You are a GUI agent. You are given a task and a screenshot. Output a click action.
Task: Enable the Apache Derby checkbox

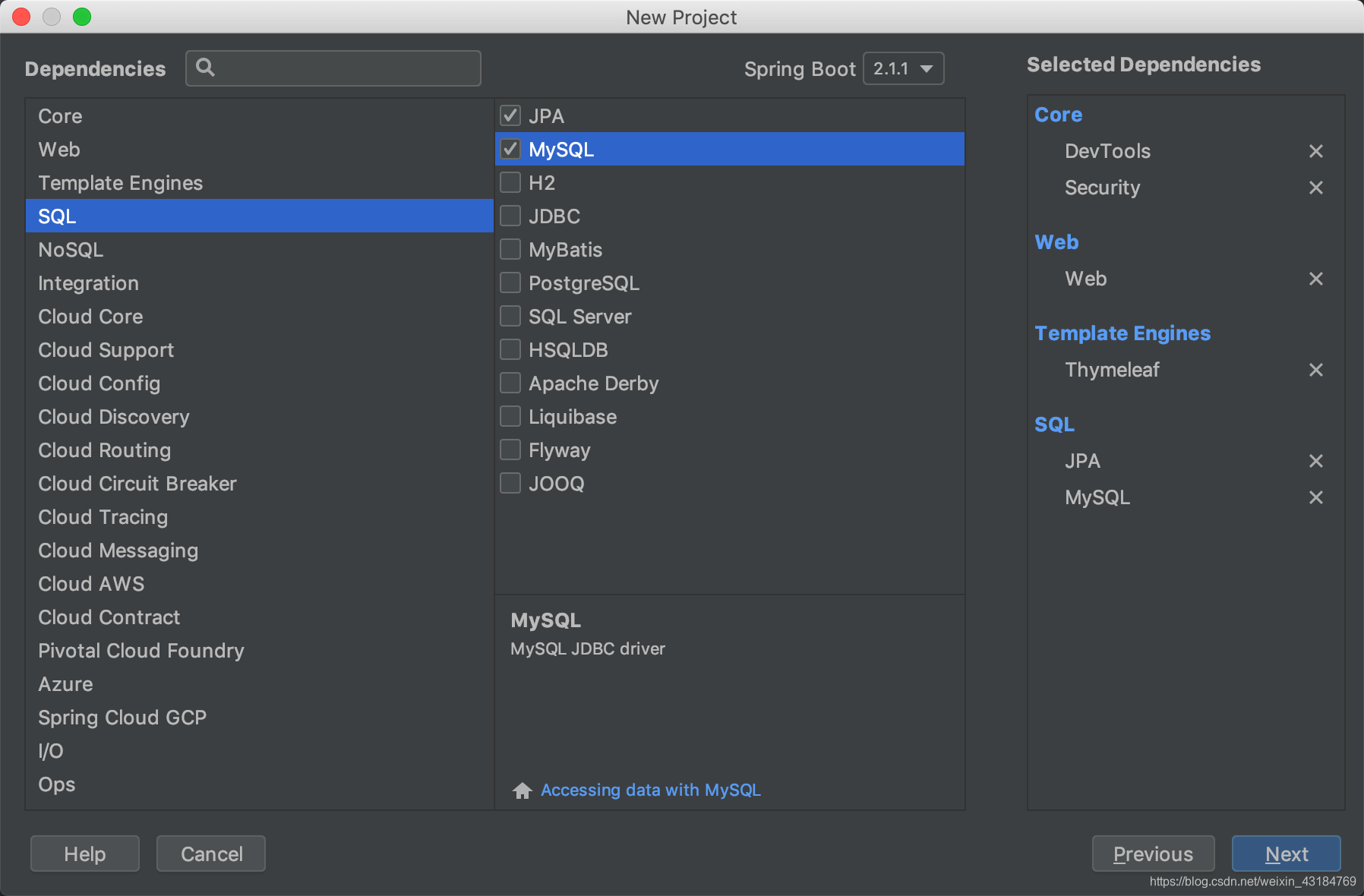coord(510,383)
